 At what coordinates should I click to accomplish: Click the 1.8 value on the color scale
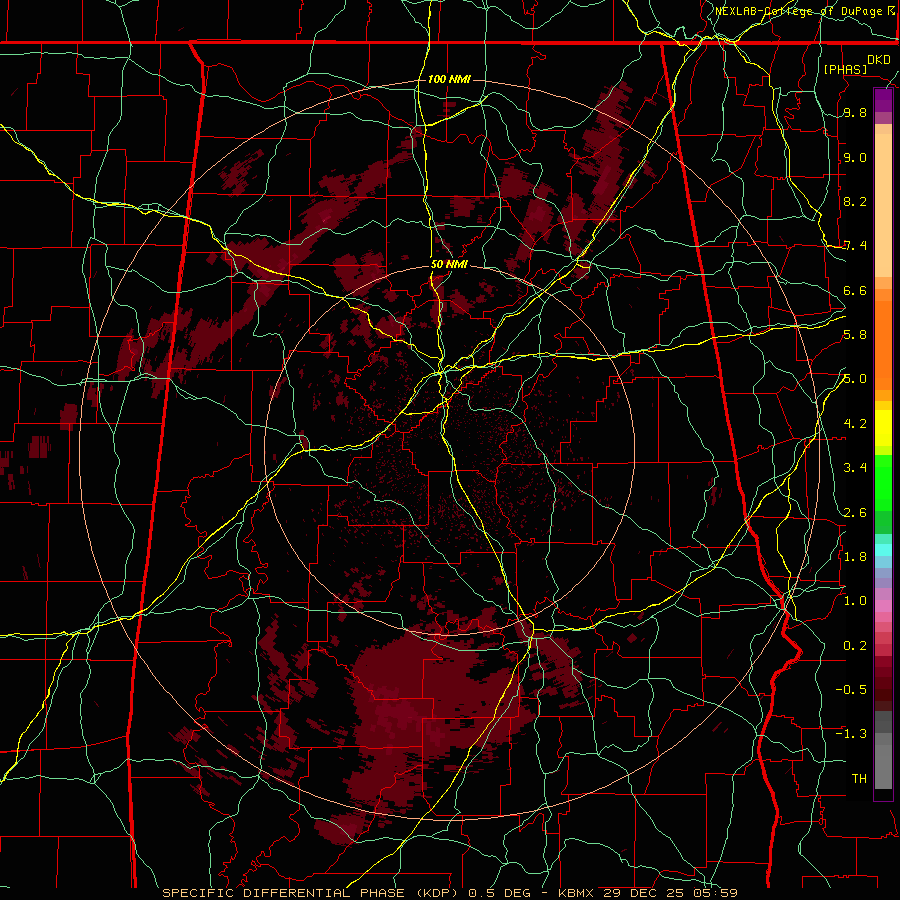tap(855, 557)
